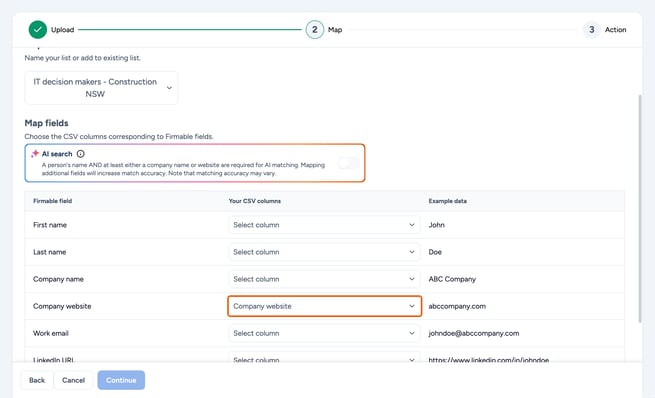
Task: Click the Continue button
Action: tap(121, 380)
